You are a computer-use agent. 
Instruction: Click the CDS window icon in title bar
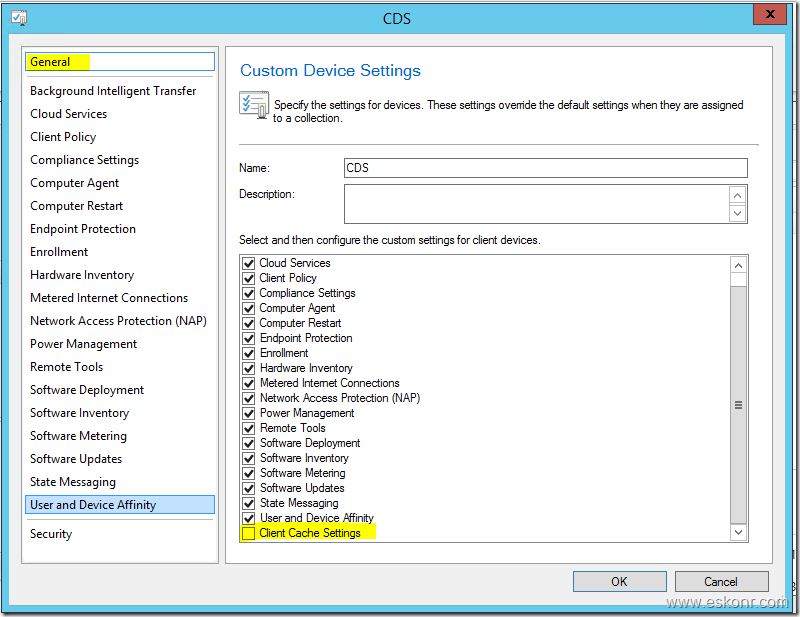coord(18,17)
